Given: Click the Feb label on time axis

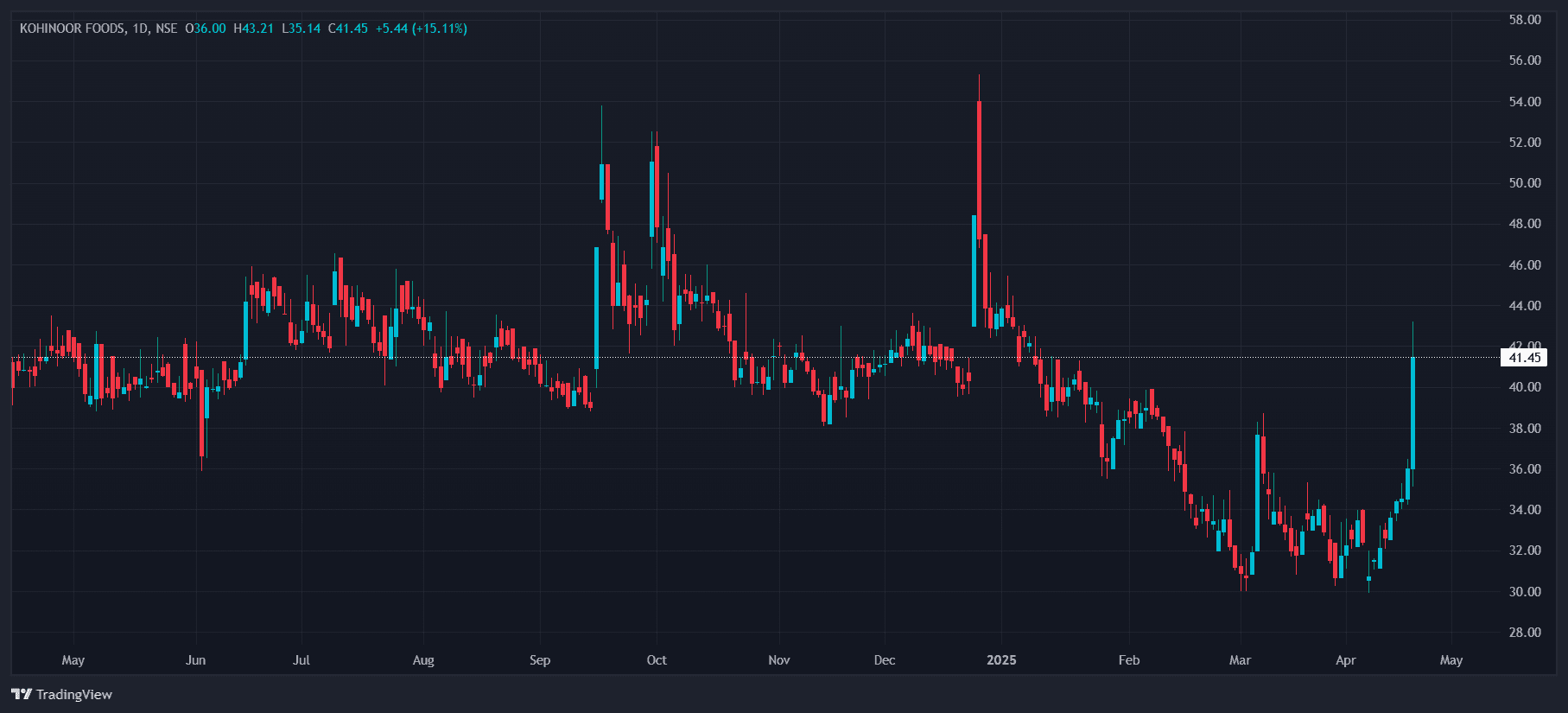Looking at the screenshot, I should pos(1129,659).
